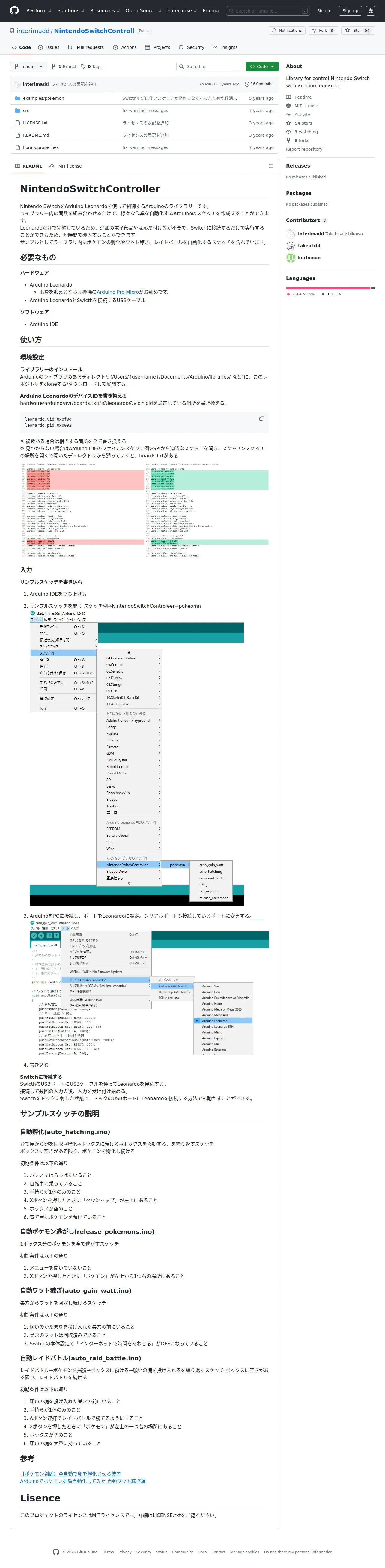Screen dimensions: 385x1568
Task: Open the examples/pokemon folder
Action: pos(43,98)
